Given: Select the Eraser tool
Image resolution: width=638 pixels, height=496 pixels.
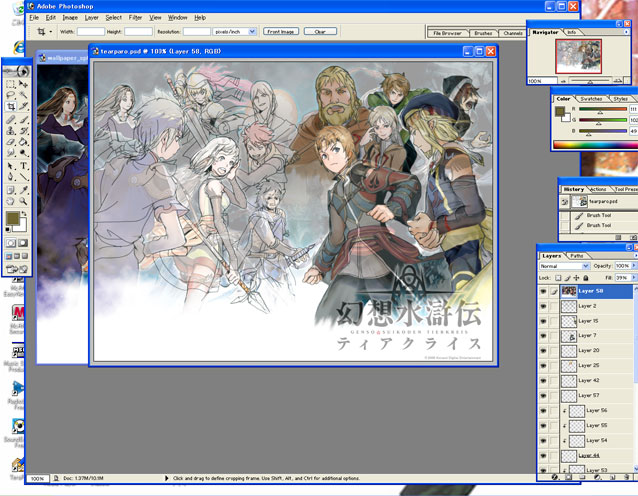Looking at the screenshot, I should point(11,142).
